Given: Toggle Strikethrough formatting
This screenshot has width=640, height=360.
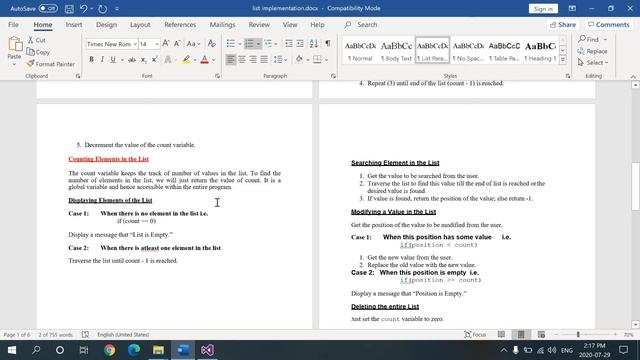Looking at the screenshot, I should coord(132,60).
